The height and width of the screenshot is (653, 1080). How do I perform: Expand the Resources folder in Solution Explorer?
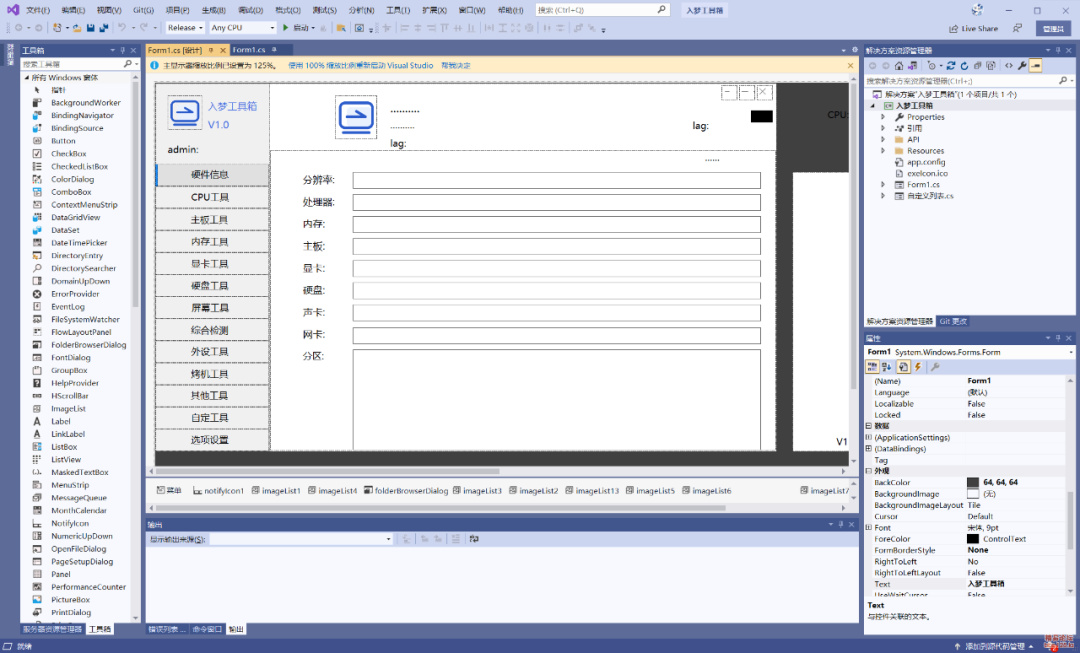click(x=883, y=151)
